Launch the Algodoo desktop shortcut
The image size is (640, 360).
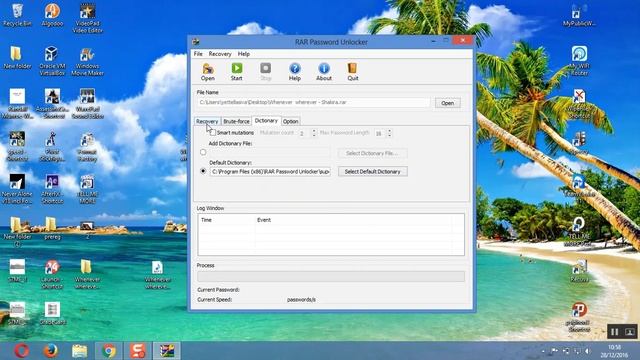tap(52, 15)
